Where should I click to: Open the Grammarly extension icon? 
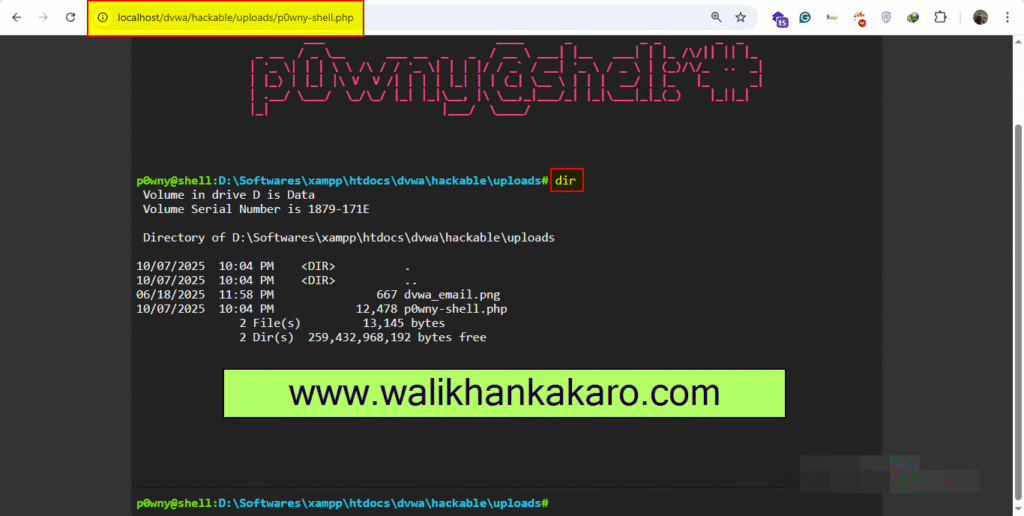tap(805, 17)
